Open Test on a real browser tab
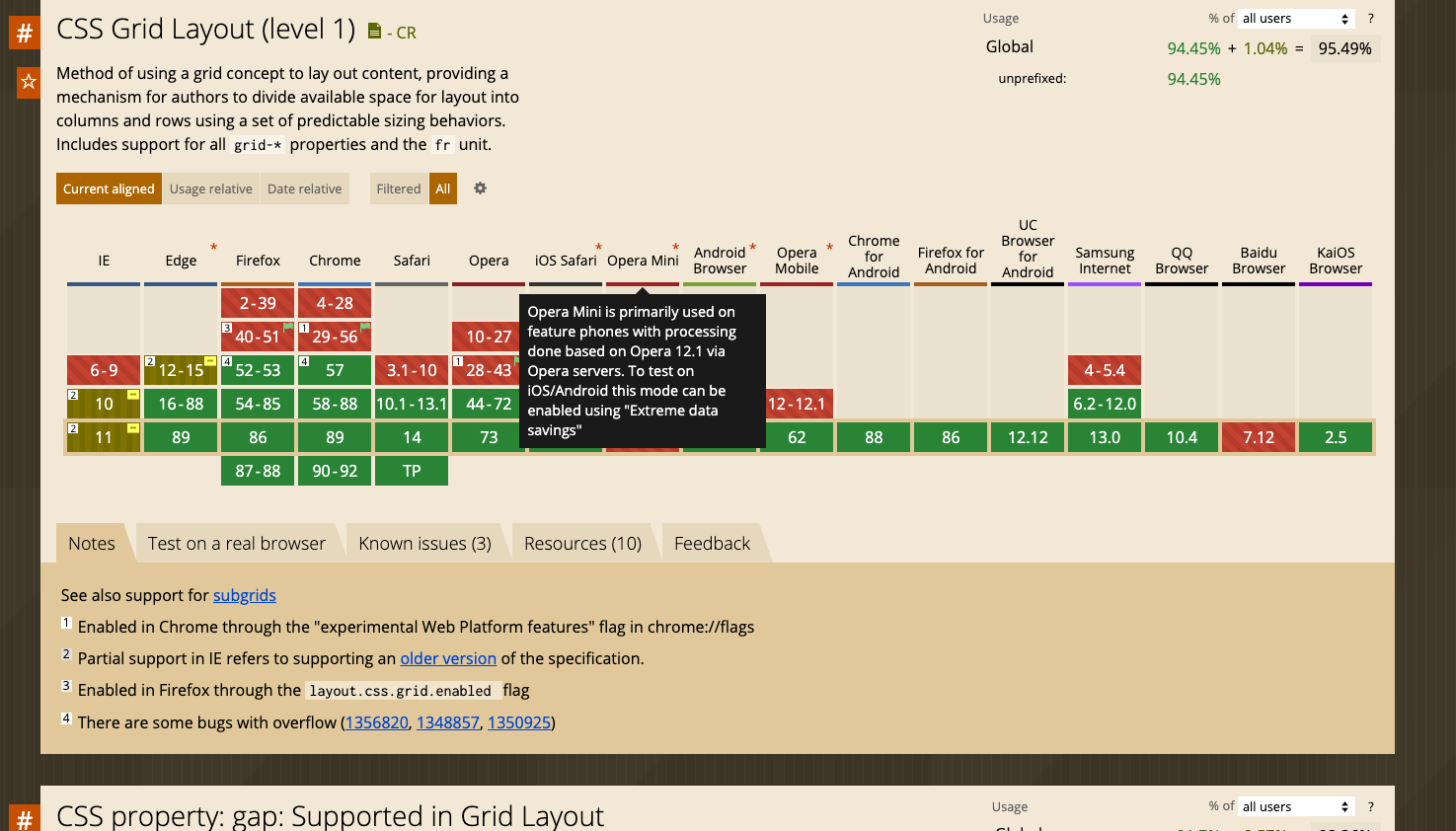1456x831 pixels. 237,543
